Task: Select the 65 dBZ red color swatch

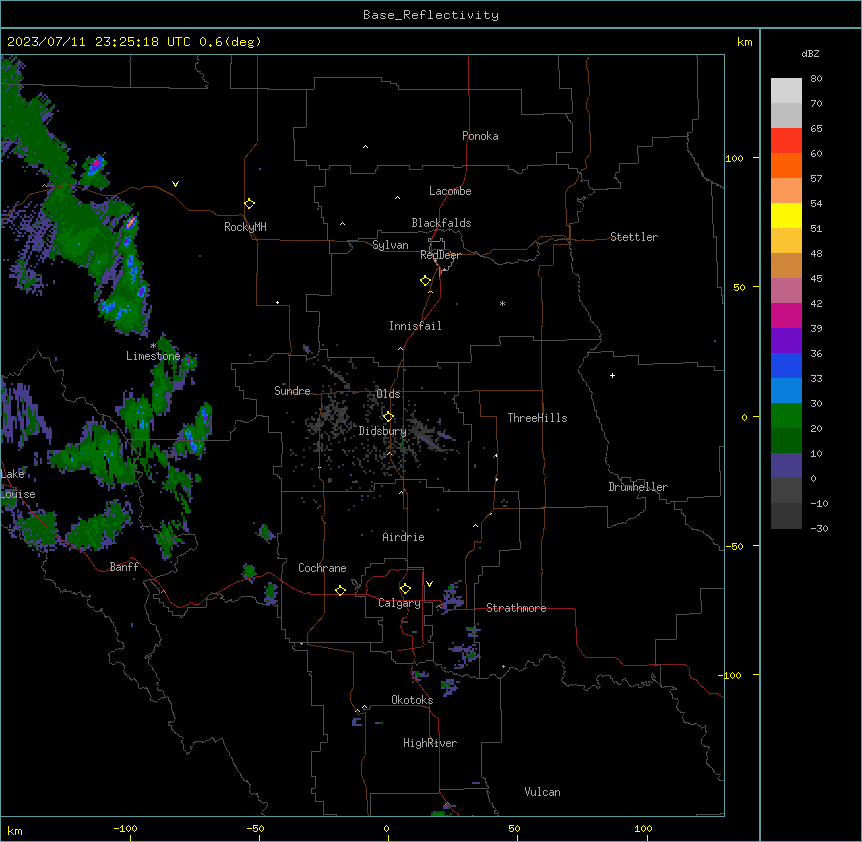Action: pos(786,140)
